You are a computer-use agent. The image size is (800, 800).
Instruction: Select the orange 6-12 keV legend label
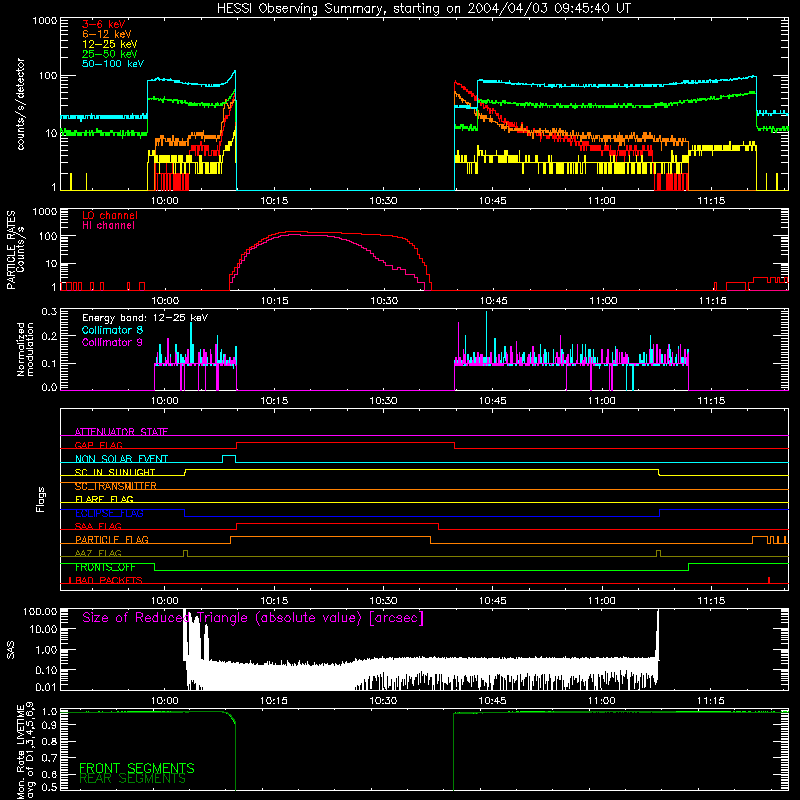(107, 34)
